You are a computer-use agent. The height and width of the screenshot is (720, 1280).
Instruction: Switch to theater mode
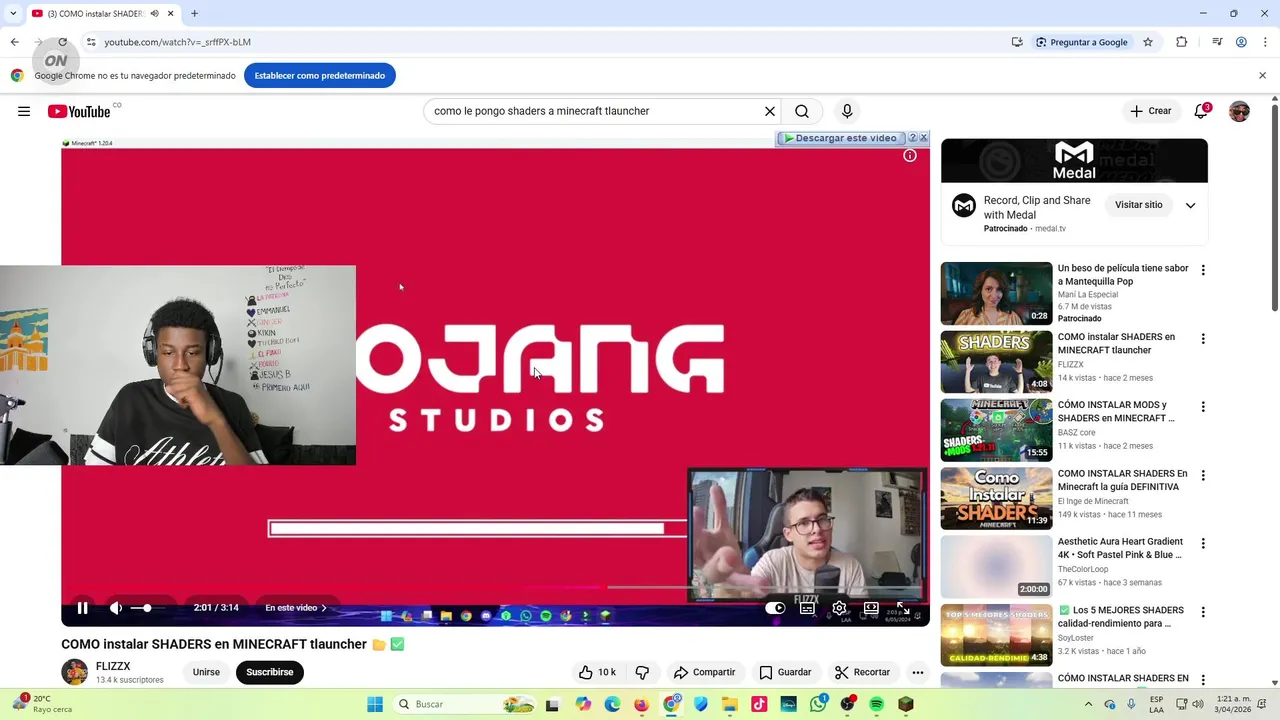click(x=871, y=608)
